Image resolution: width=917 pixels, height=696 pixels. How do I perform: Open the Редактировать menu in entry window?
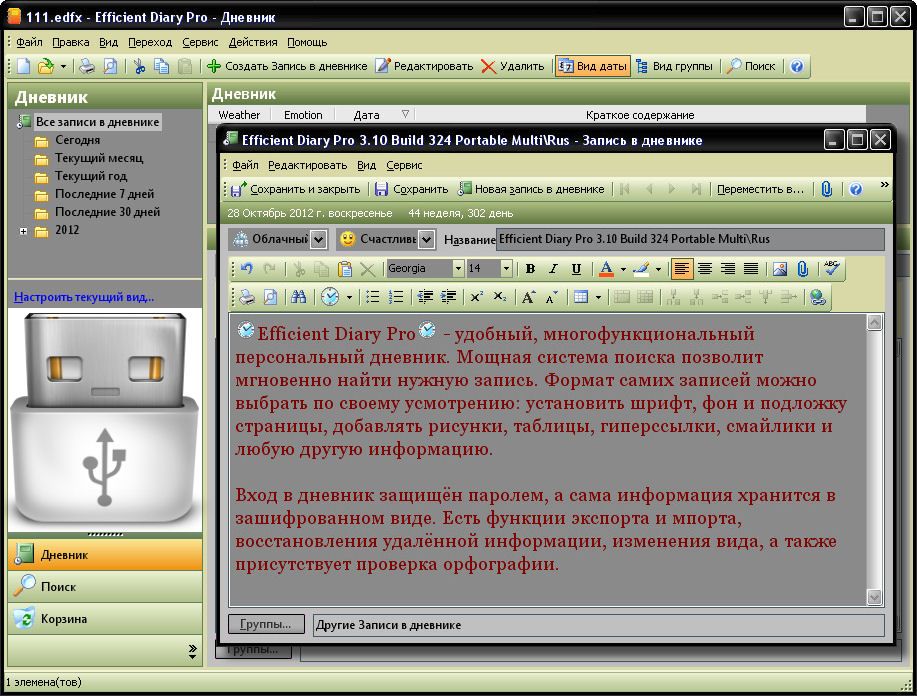tap(307, 165)
